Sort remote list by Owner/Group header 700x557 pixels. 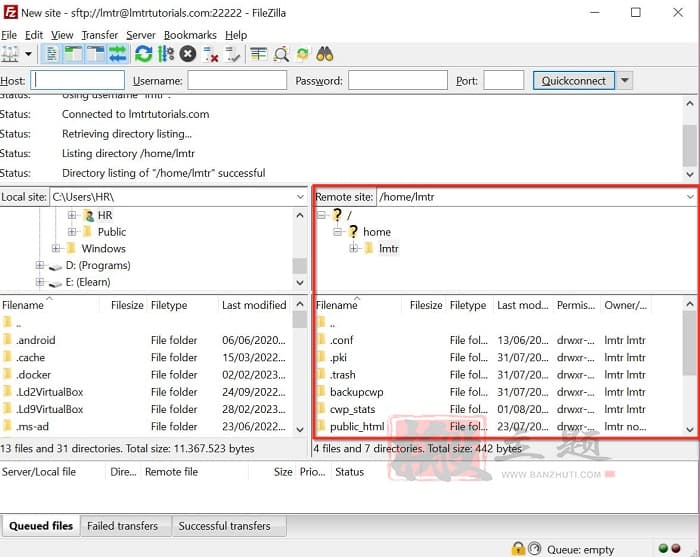[x=625, y=305]
